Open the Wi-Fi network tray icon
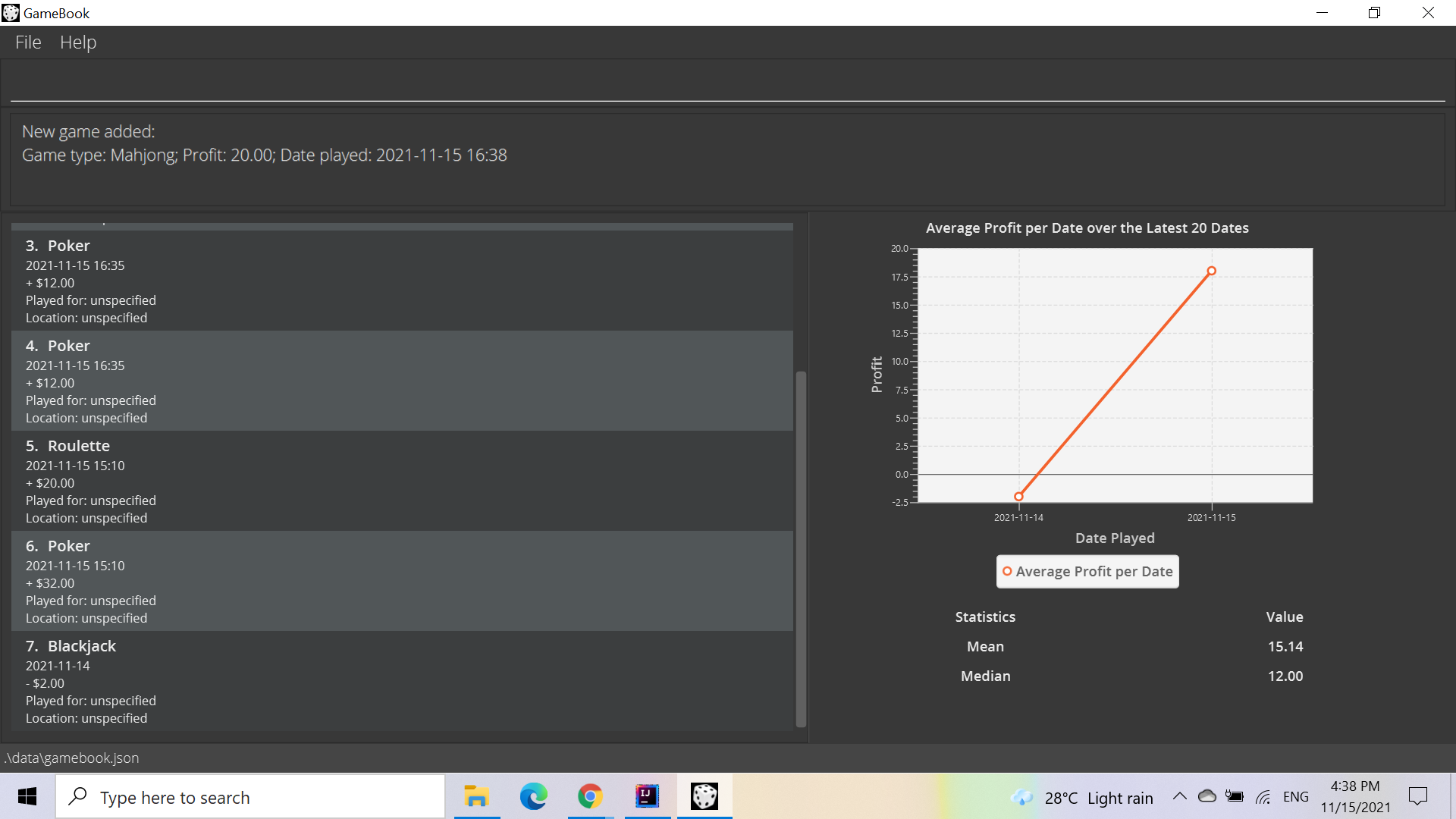 [1263, 797]
